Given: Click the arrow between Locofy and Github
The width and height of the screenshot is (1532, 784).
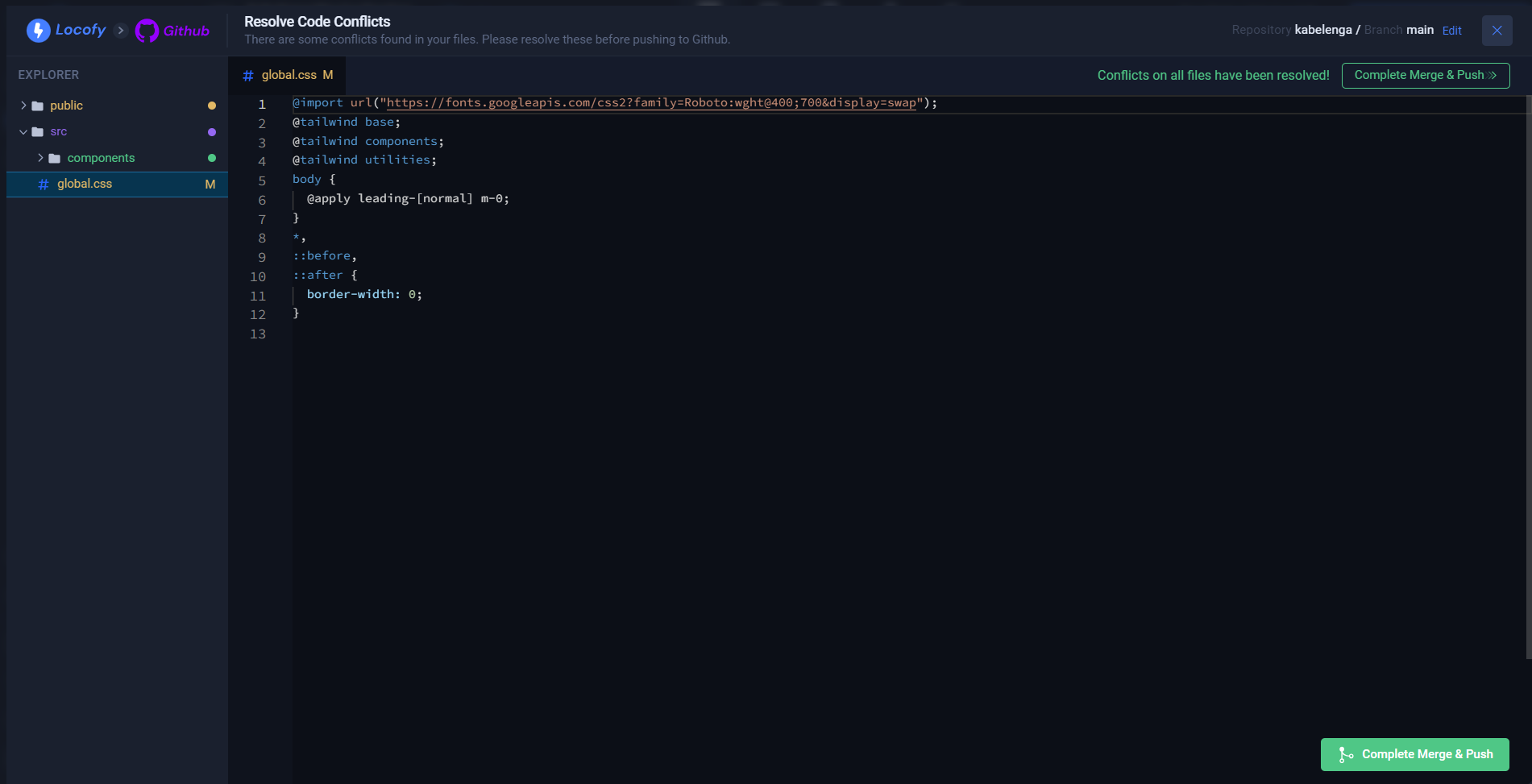Looking at the screenshot, I should (121, 30).
